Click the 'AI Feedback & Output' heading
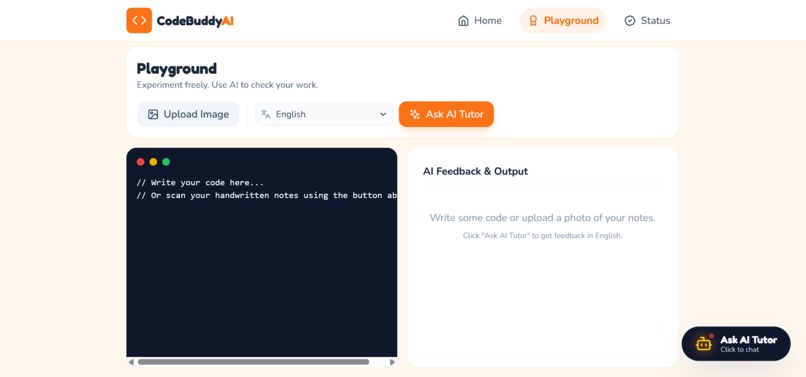This screenshot has width=806, height=377. tap(475, 171)
